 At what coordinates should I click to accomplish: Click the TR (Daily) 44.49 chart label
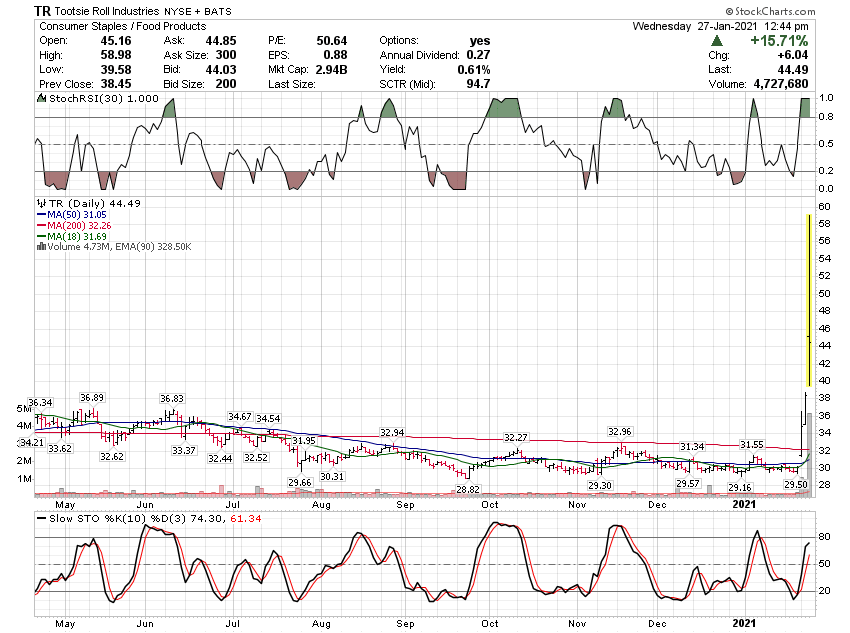[x=95, y=203]
